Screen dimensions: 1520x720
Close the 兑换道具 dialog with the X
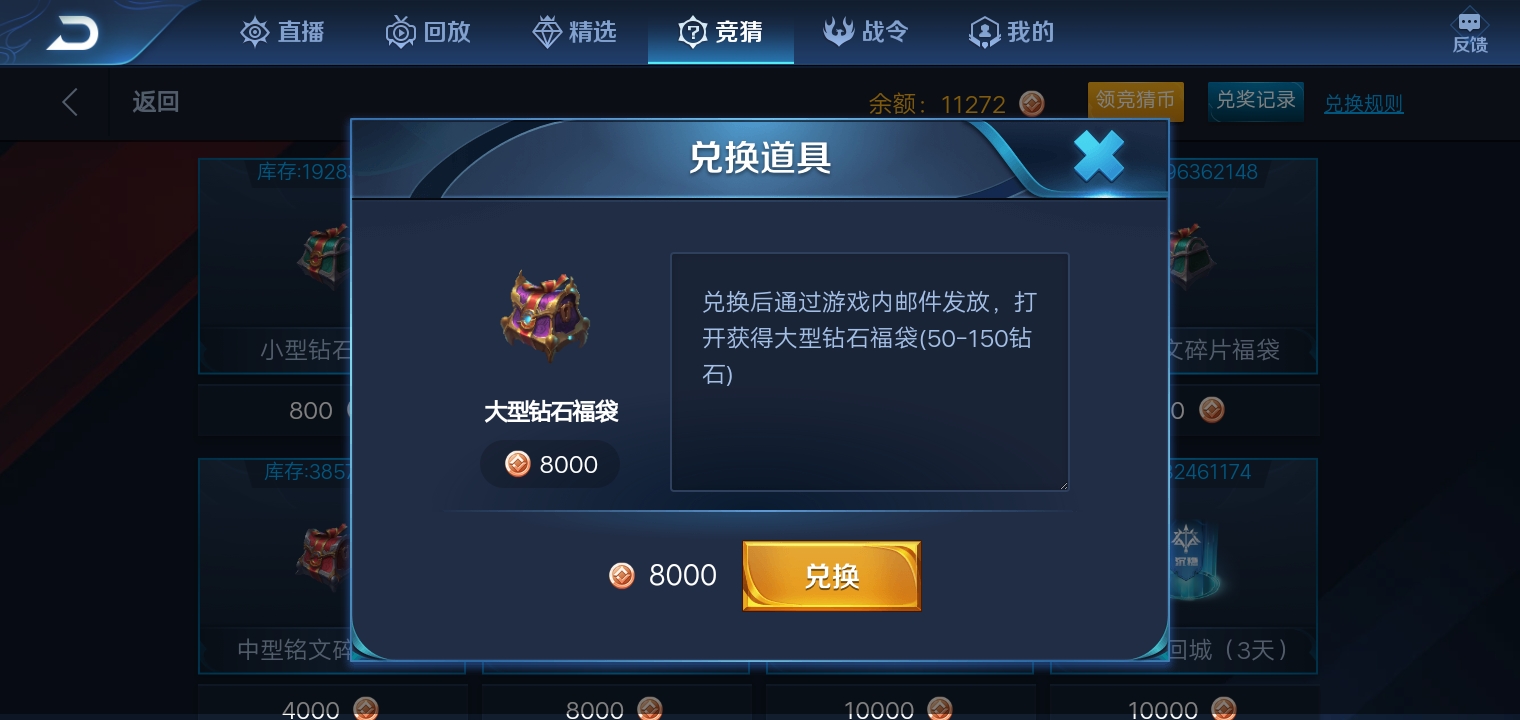tap(1099, 156)
